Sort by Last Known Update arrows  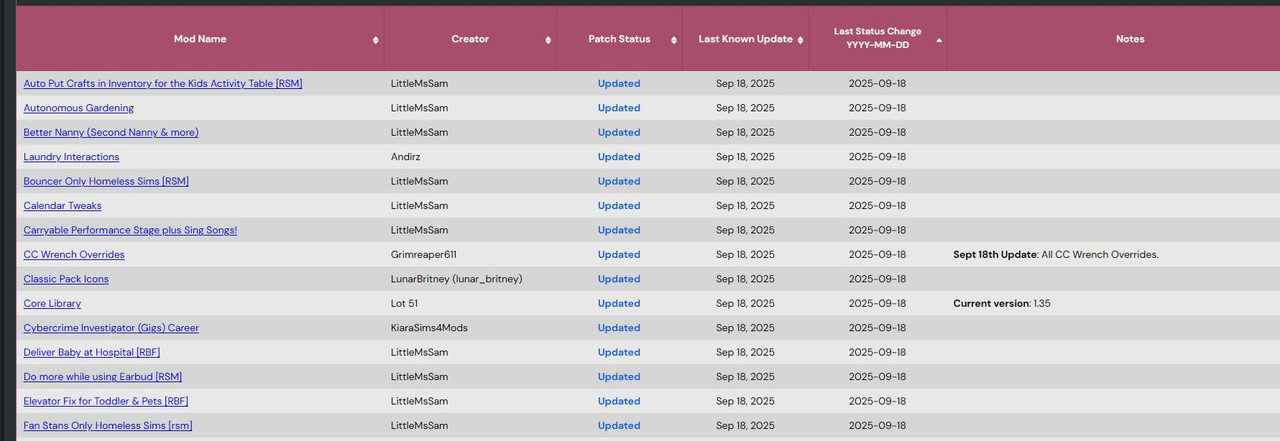pos(800,40)
